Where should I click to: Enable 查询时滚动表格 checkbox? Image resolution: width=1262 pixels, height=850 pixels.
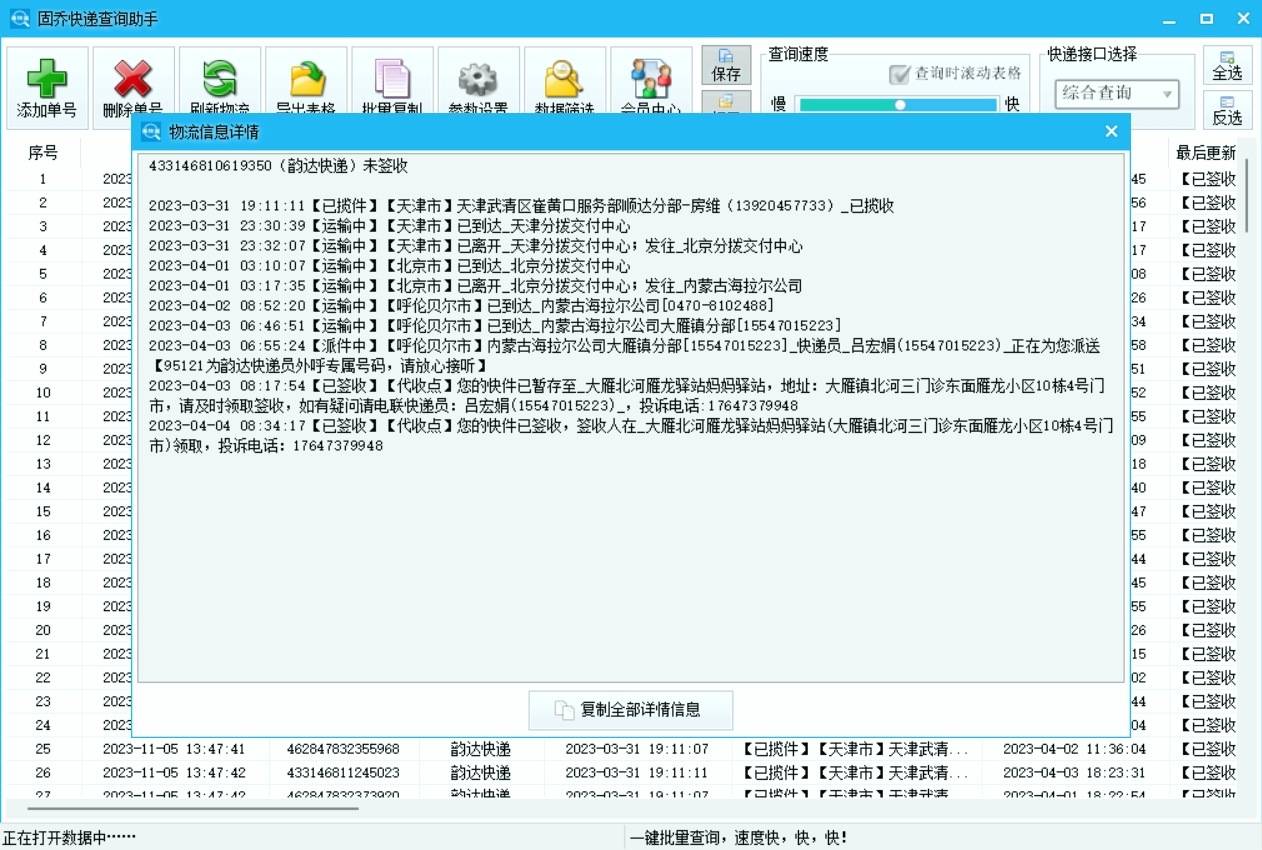[899, 75]
